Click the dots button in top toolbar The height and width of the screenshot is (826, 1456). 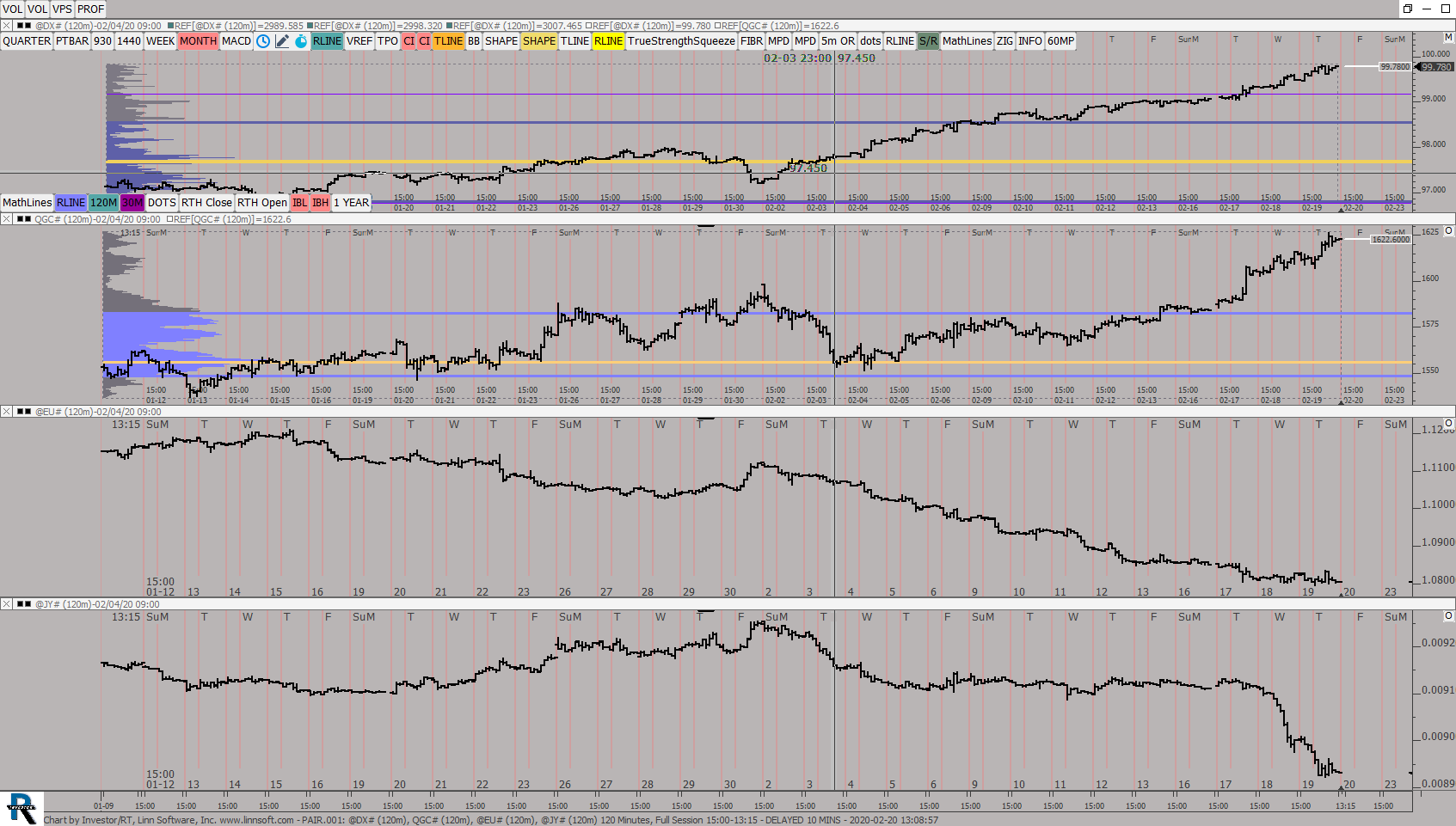coord(870,41)
